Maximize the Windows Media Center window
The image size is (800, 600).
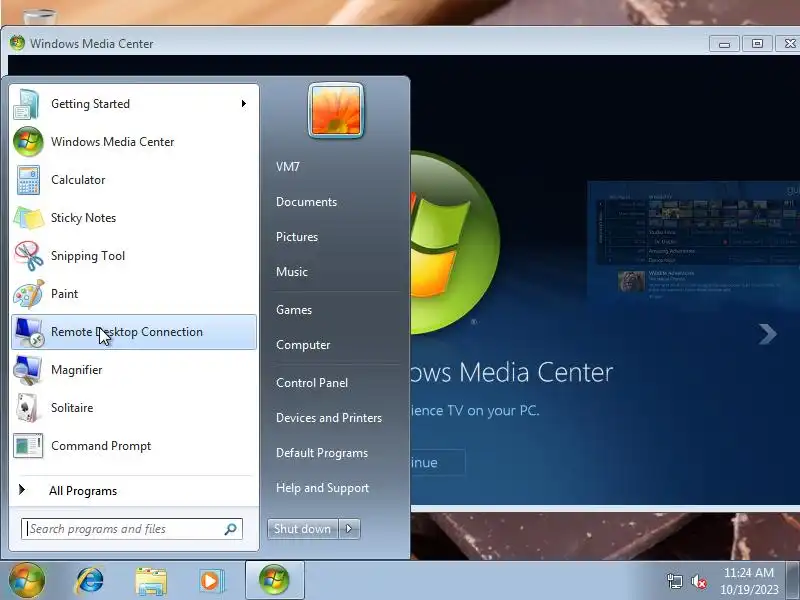[757, 44]
